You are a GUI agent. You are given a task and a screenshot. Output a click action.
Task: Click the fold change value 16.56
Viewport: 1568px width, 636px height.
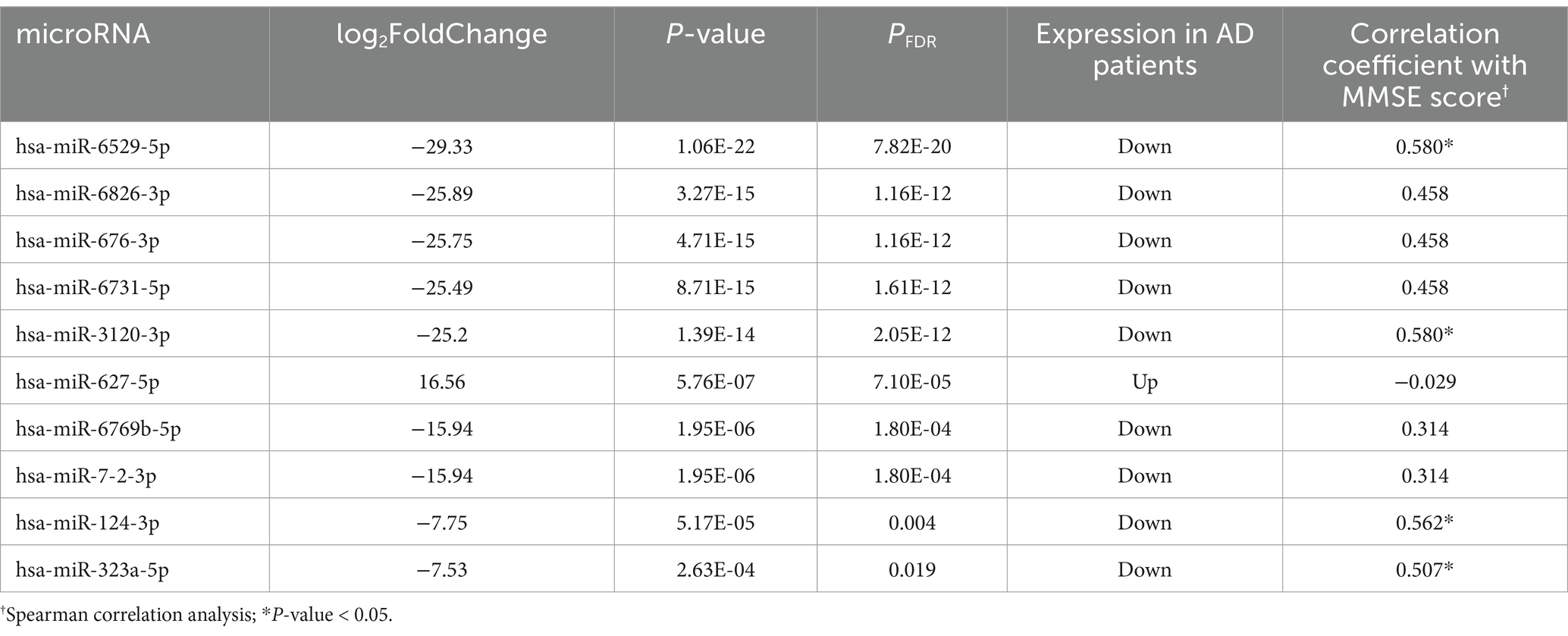[x=442, y=381]
